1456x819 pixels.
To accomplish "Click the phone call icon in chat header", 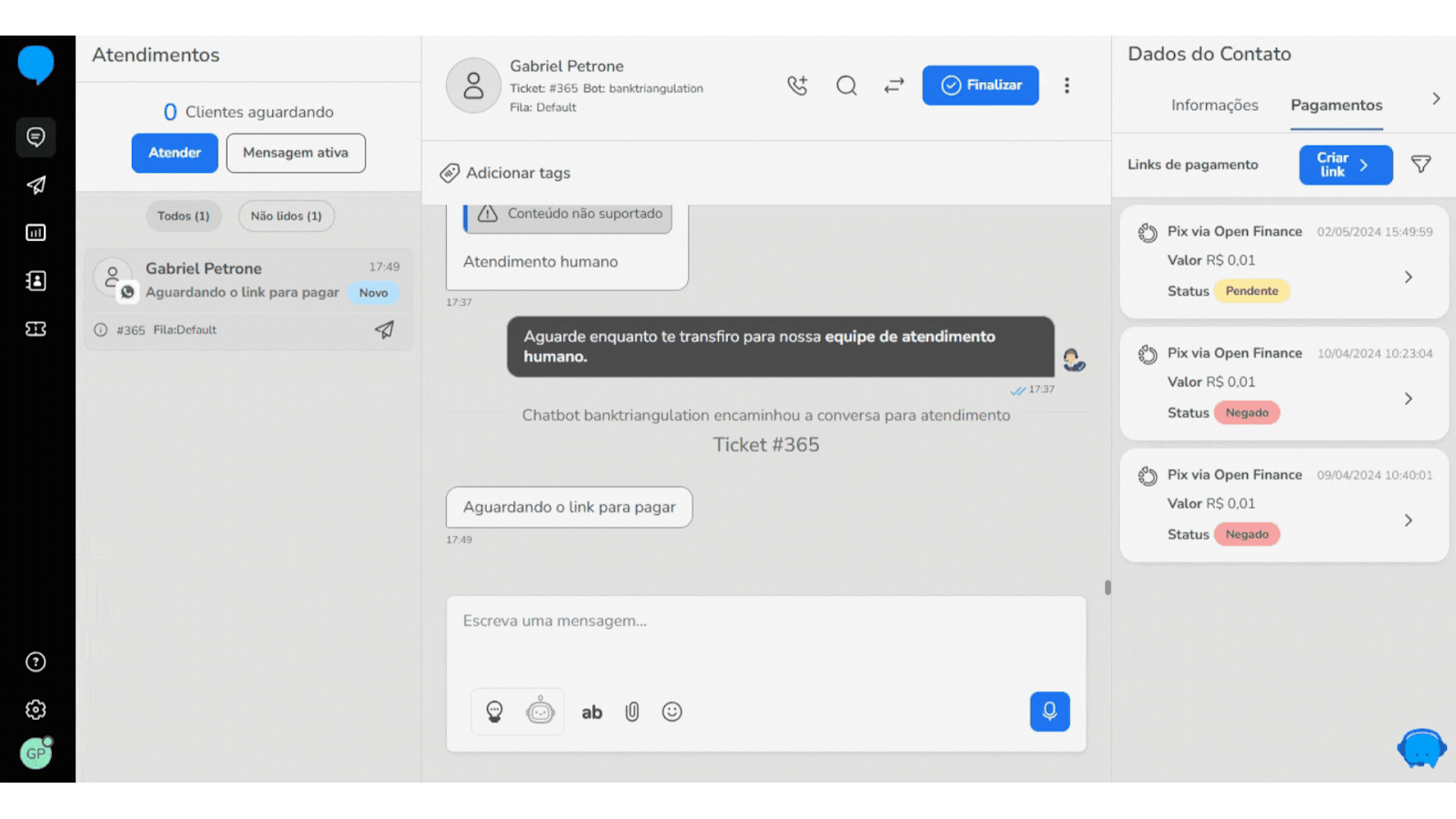I will pyautogui.click(x=797, y=86).
